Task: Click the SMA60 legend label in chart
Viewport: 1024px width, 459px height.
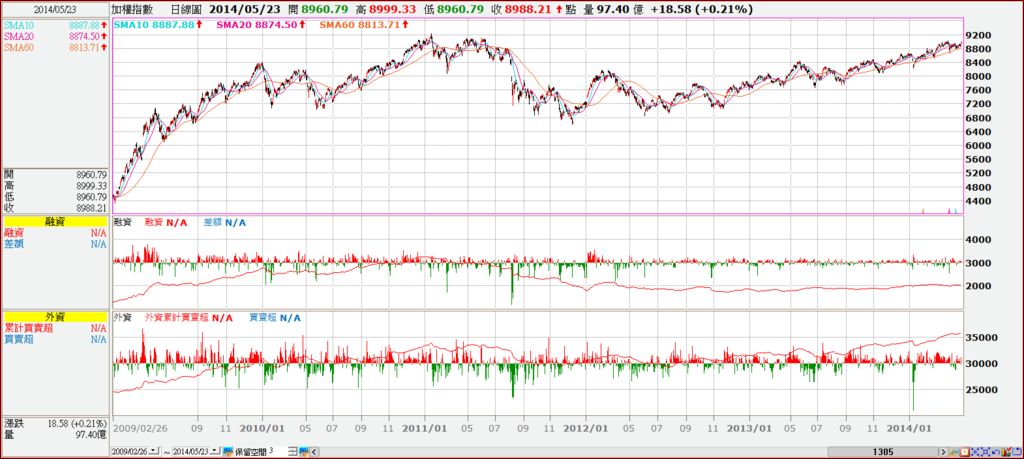Action: pos(337,24)
